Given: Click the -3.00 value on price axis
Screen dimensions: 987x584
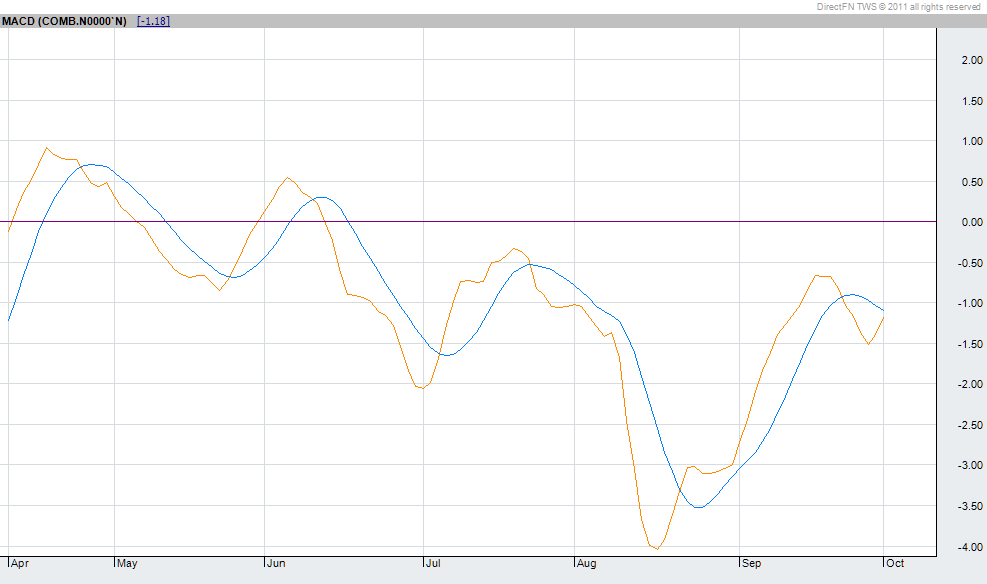Looking at the screenshot, I should tap(970, 466).
